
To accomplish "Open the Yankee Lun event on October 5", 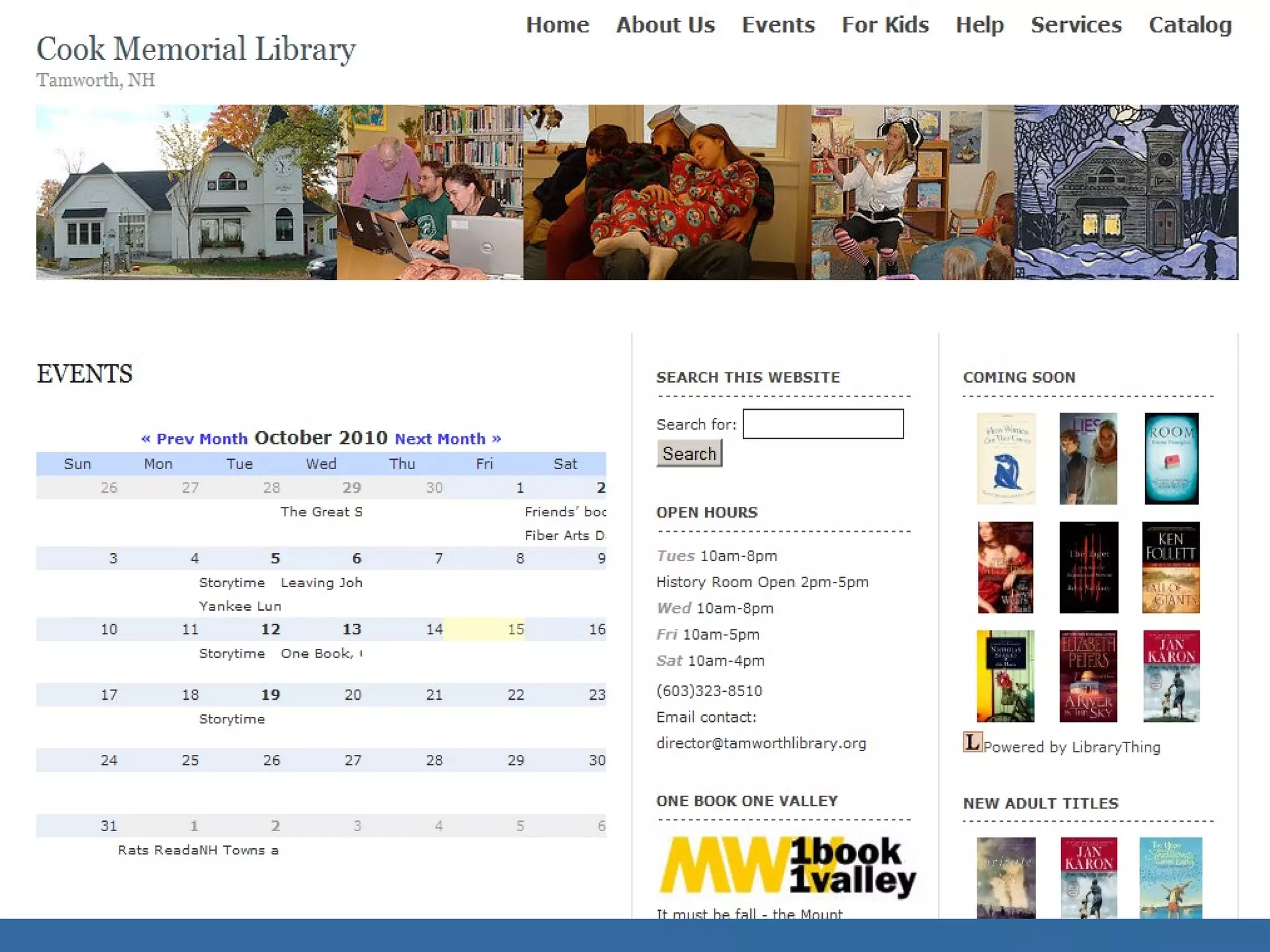I will tap(240, 606).
